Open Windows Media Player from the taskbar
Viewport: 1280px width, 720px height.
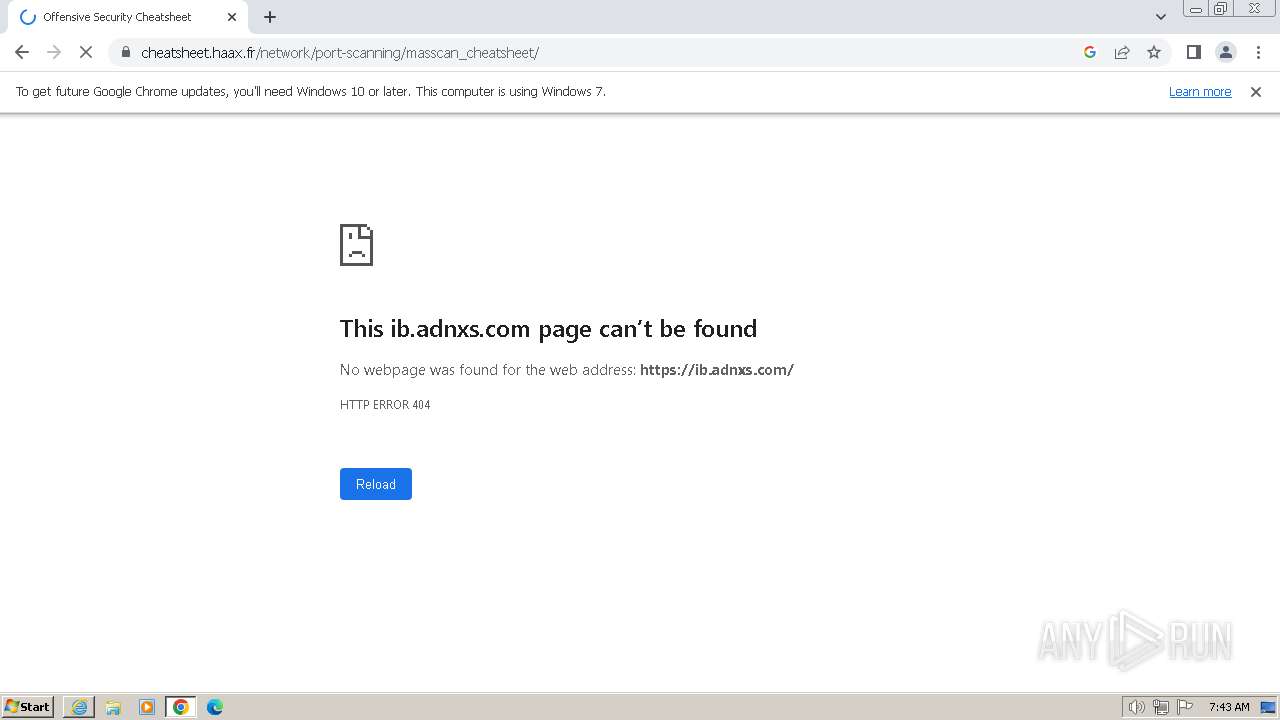[x=147, y=707]
